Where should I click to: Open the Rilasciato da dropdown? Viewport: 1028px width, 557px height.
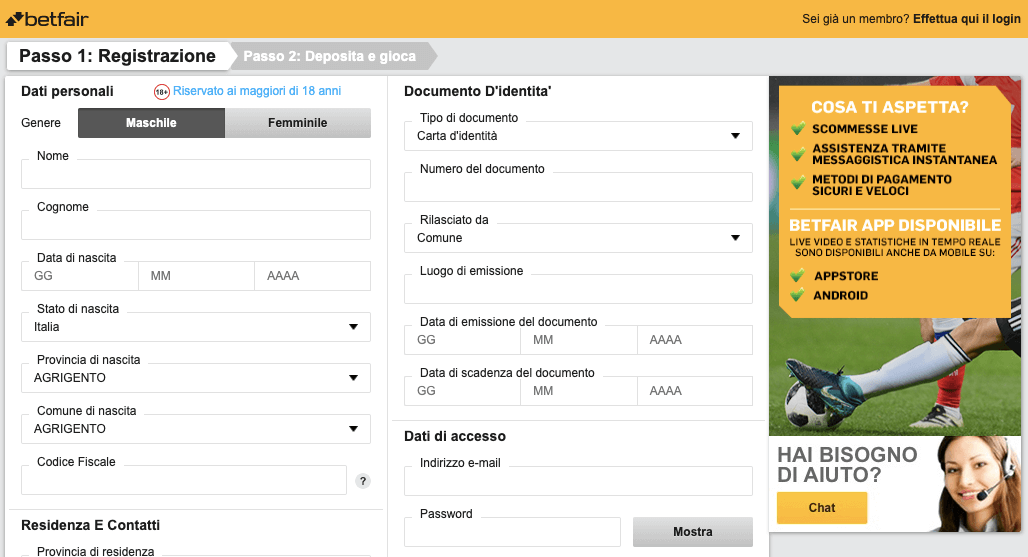[x=578, y=238]
